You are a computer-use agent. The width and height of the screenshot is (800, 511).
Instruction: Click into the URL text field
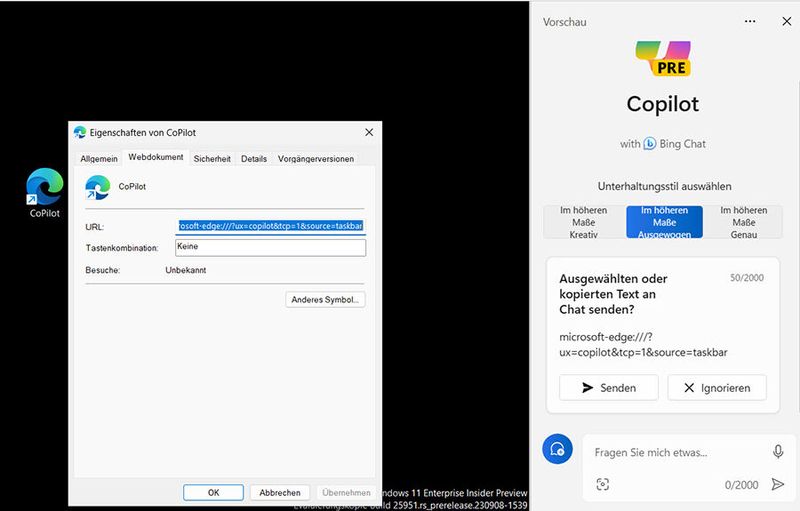click(x=270, y=226)
